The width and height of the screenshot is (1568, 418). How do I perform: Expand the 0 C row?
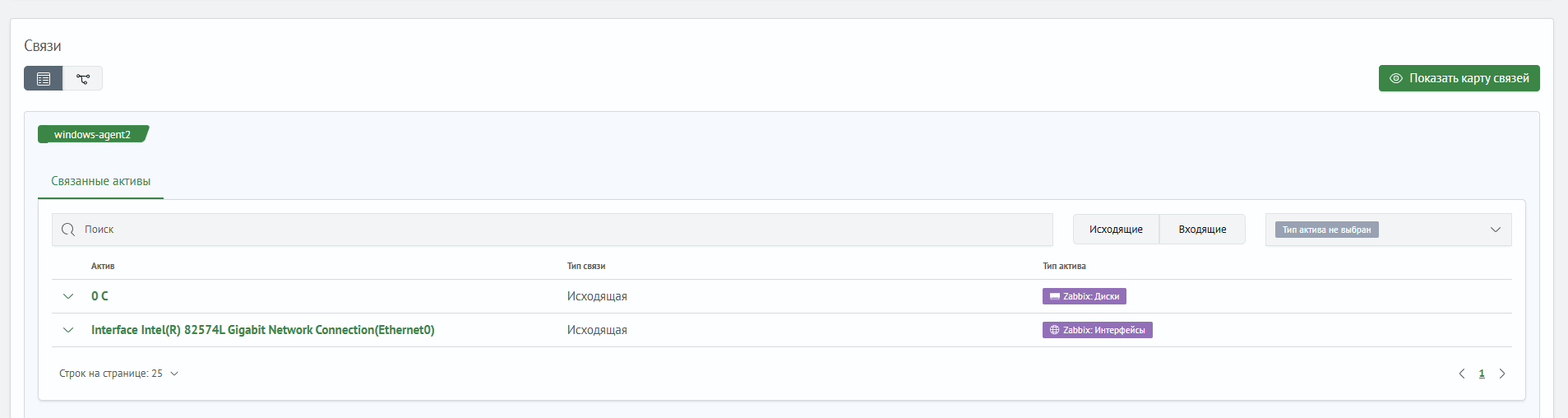68,296
